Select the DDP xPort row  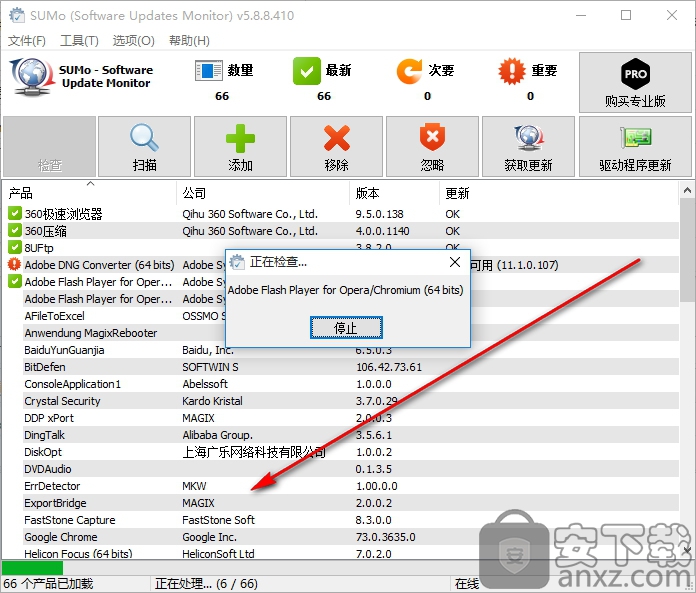tap(340, 418)
